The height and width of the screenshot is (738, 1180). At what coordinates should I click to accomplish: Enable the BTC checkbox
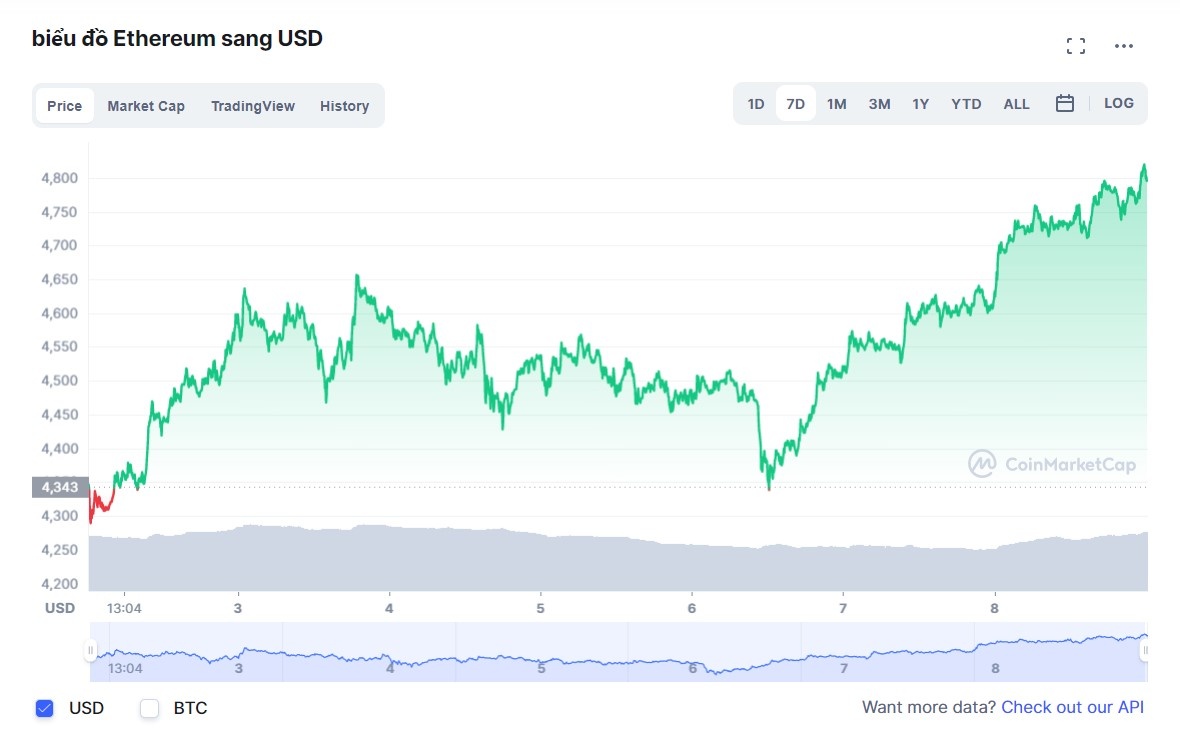click(150, 708)
